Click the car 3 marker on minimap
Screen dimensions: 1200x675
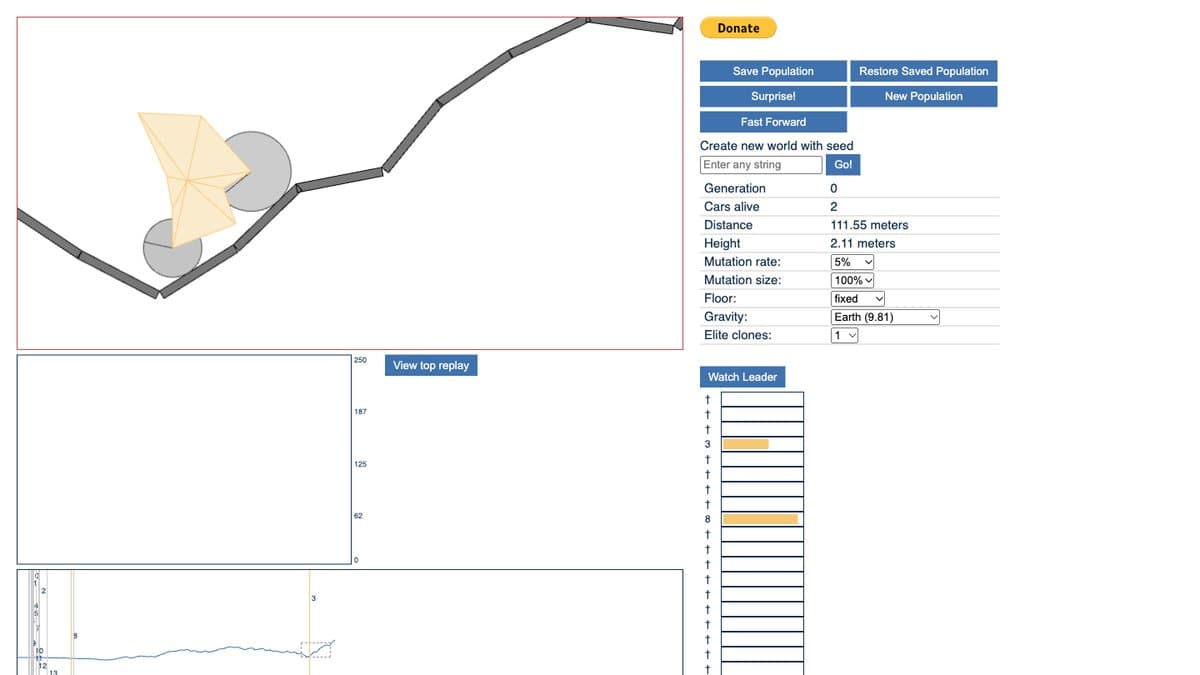click(x=310, y=620)
